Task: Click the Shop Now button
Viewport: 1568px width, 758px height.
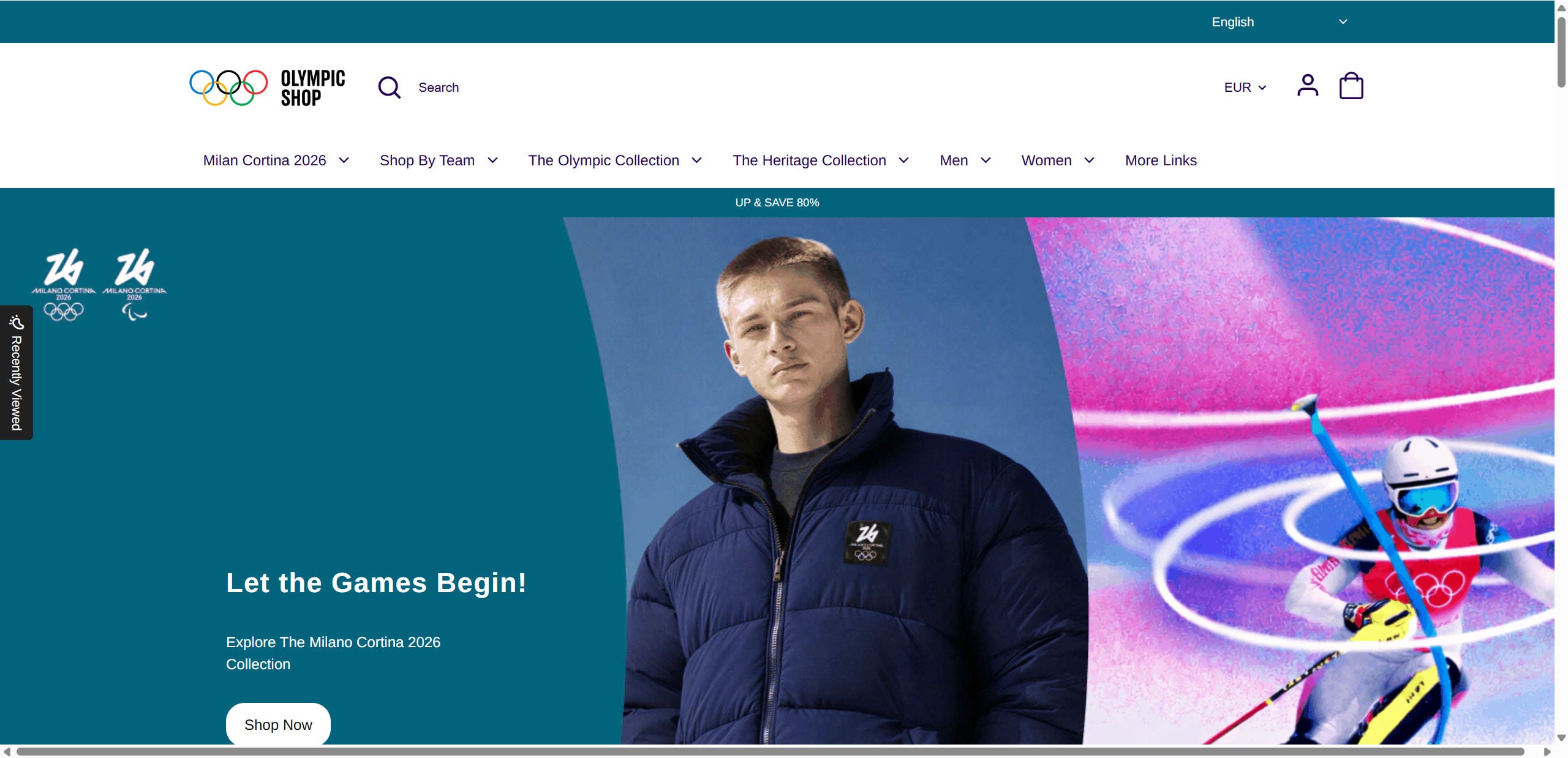Action: click(x=278, y=724)
